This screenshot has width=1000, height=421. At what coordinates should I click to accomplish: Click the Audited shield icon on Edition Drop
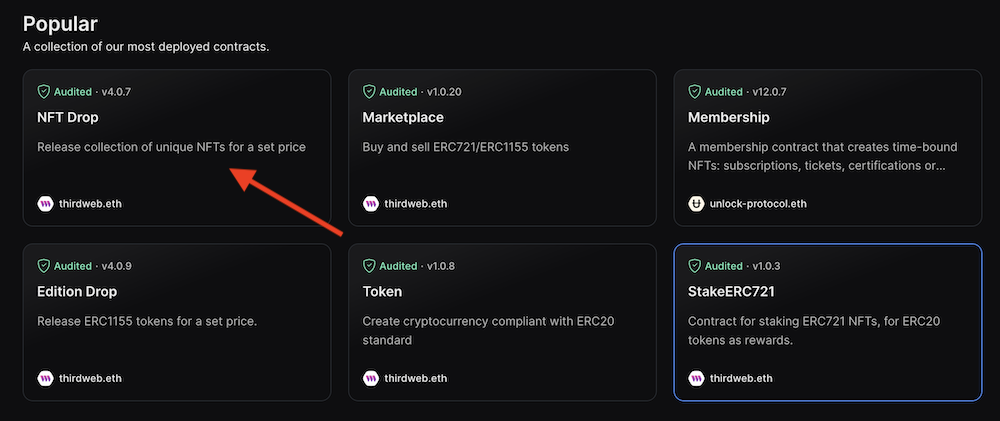[x=44, y=267]
